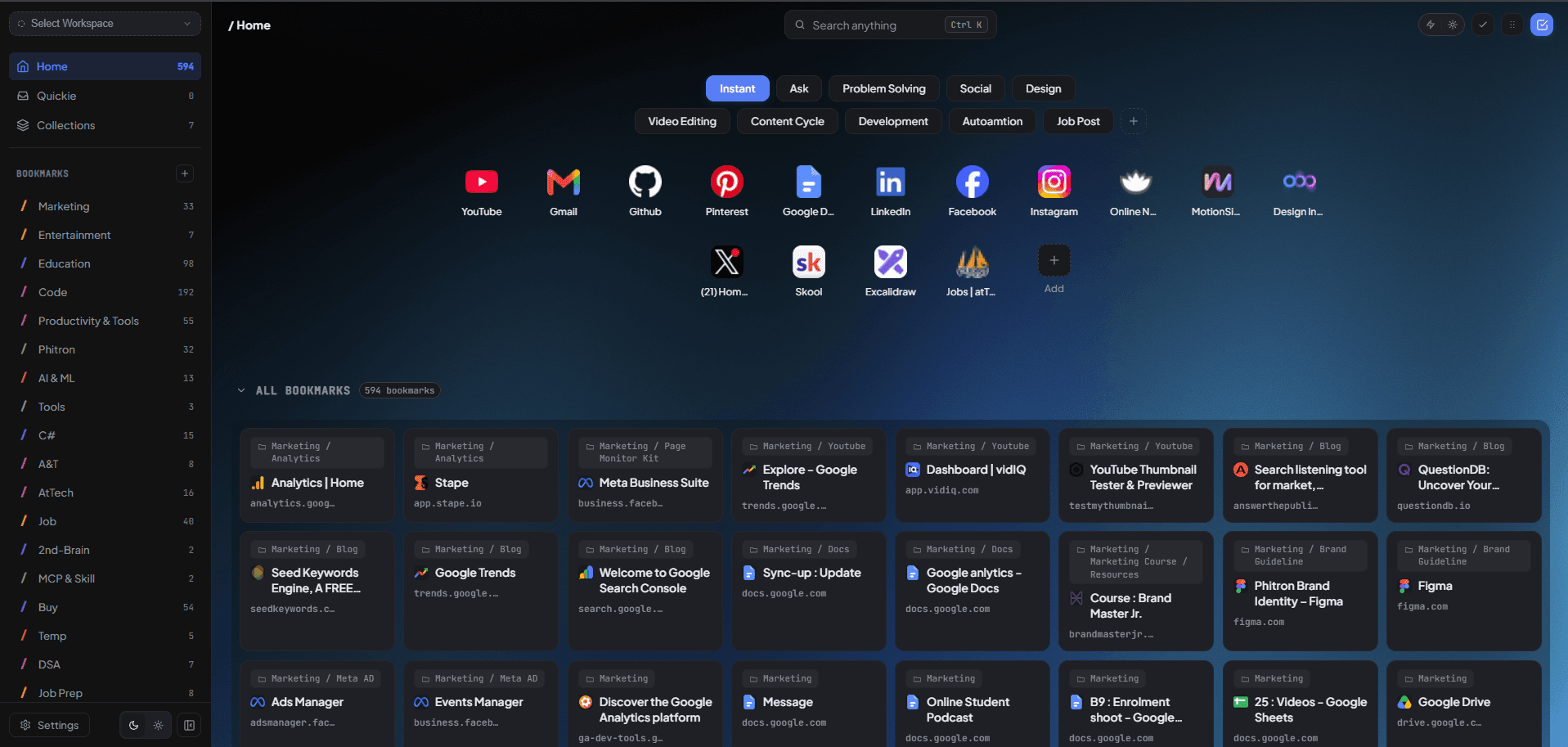1568x747 pixels.
Task: Select the Content Cycle tab
Action: pyautogui.click(x=788, y=121)
